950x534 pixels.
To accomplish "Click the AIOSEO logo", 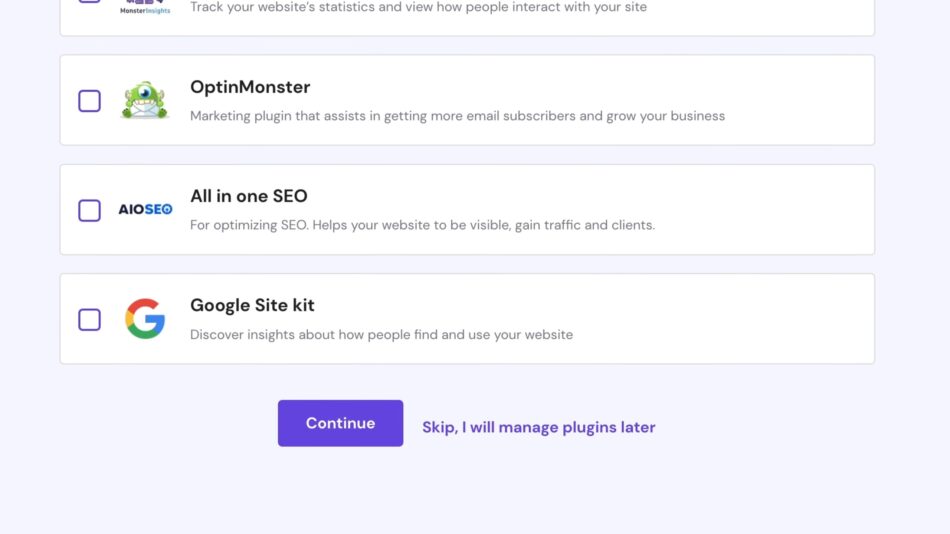I will (145, 209).
